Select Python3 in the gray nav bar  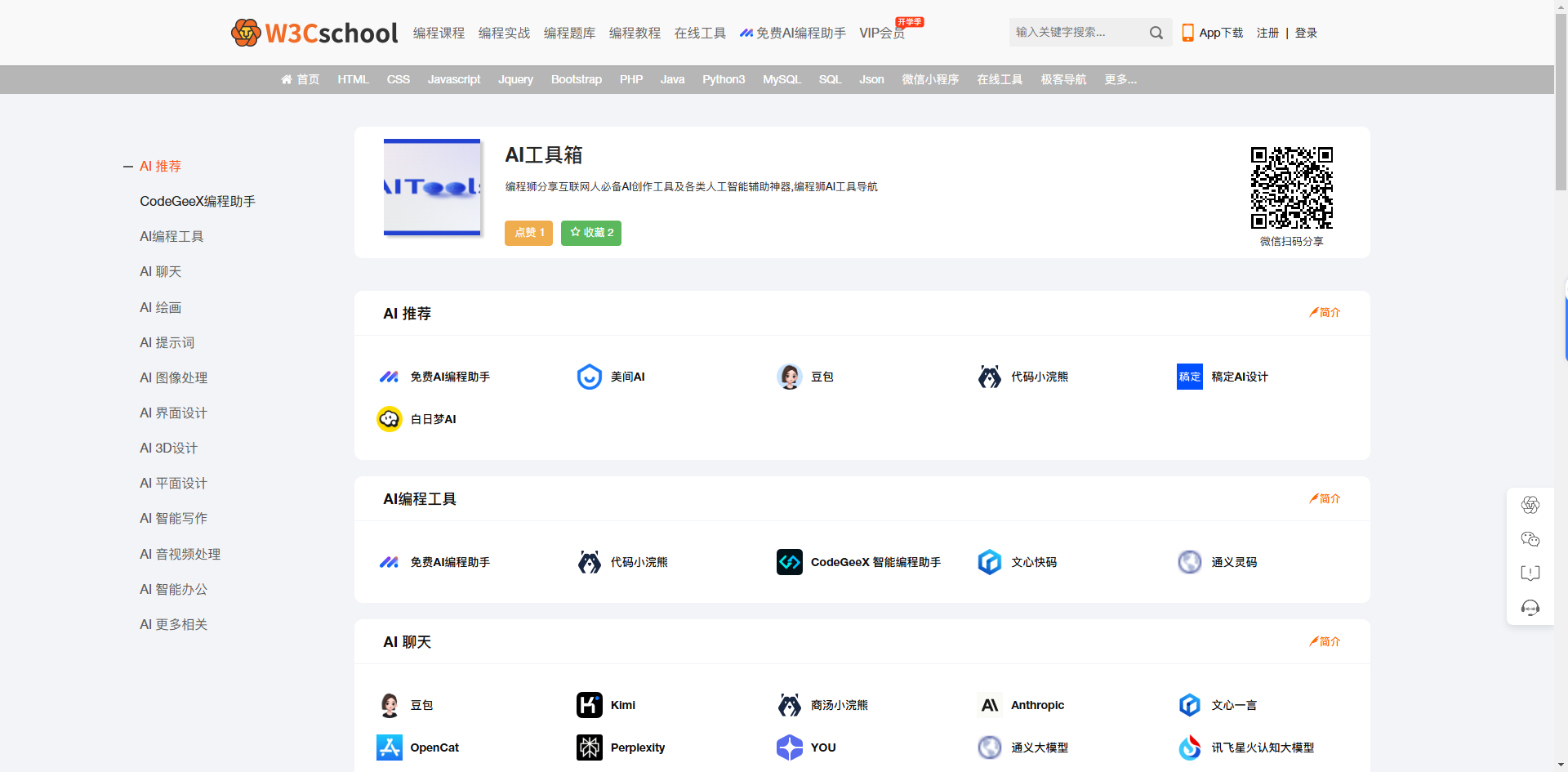724,79
